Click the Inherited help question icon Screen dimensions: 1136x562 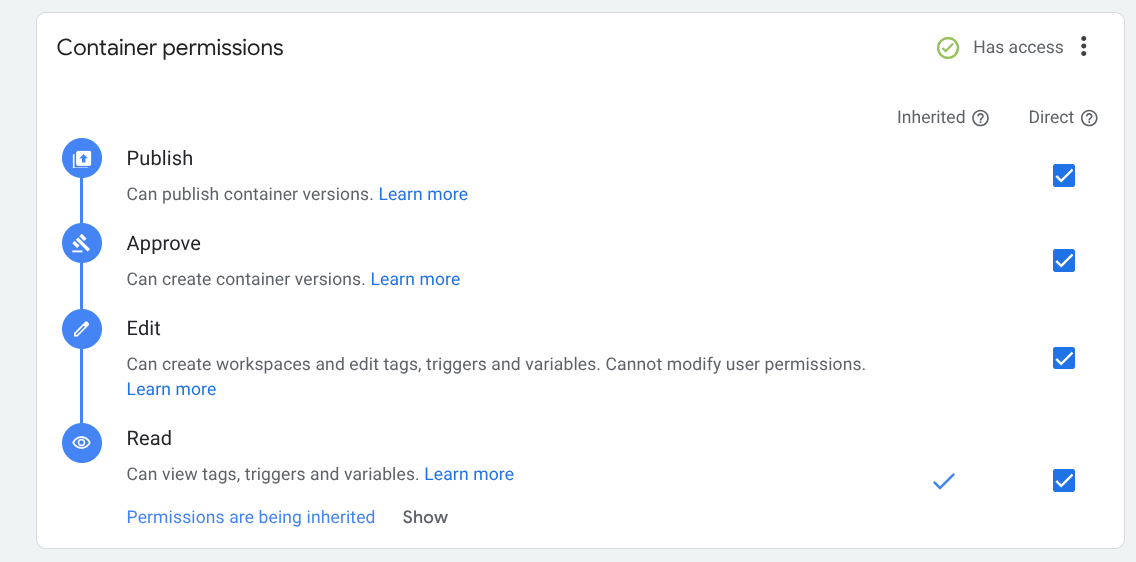coord(980,118)
